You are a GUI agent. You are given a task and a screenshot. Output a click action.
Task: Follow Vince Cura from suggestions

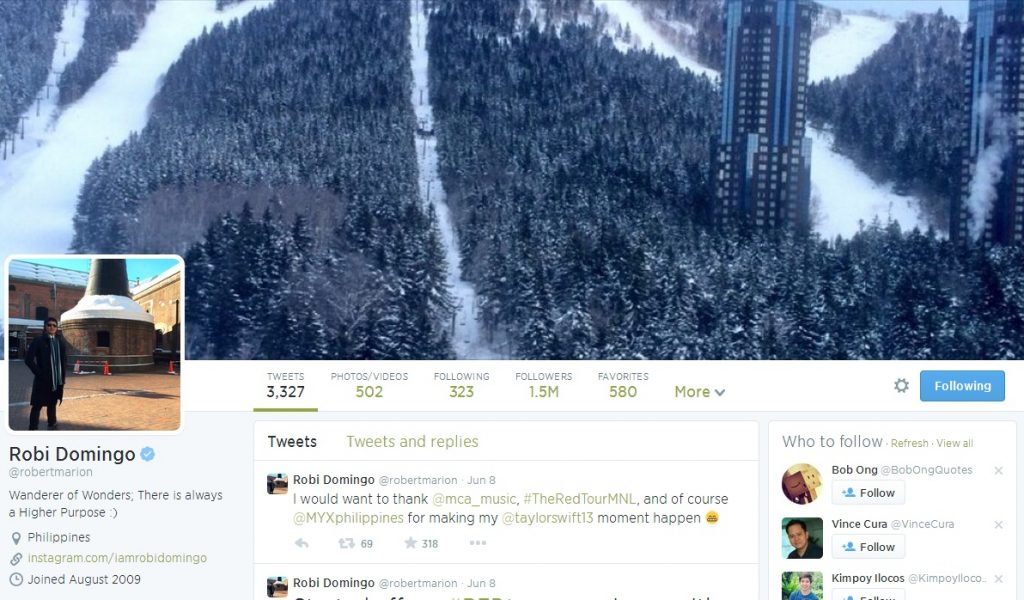pyautogui.click(x=868, y=547)
